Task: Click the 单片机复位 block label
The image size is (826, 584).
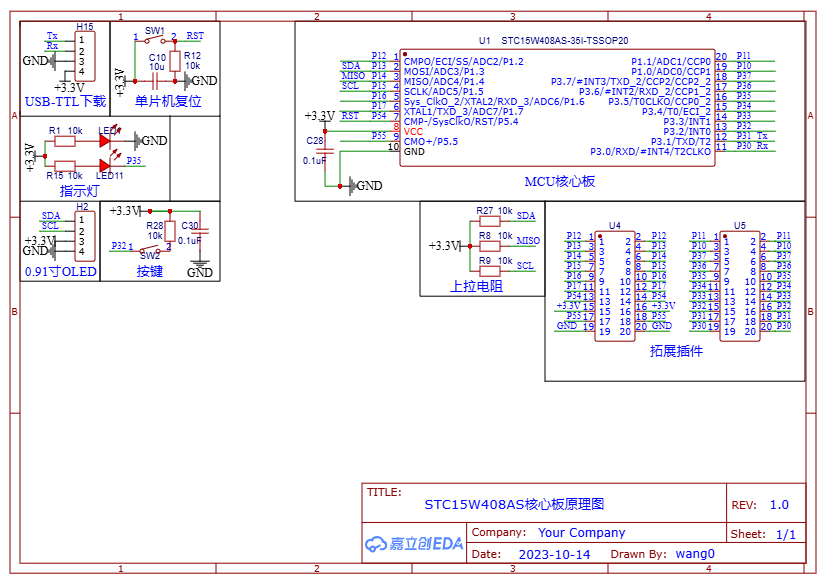Action: tap(168, 101)
